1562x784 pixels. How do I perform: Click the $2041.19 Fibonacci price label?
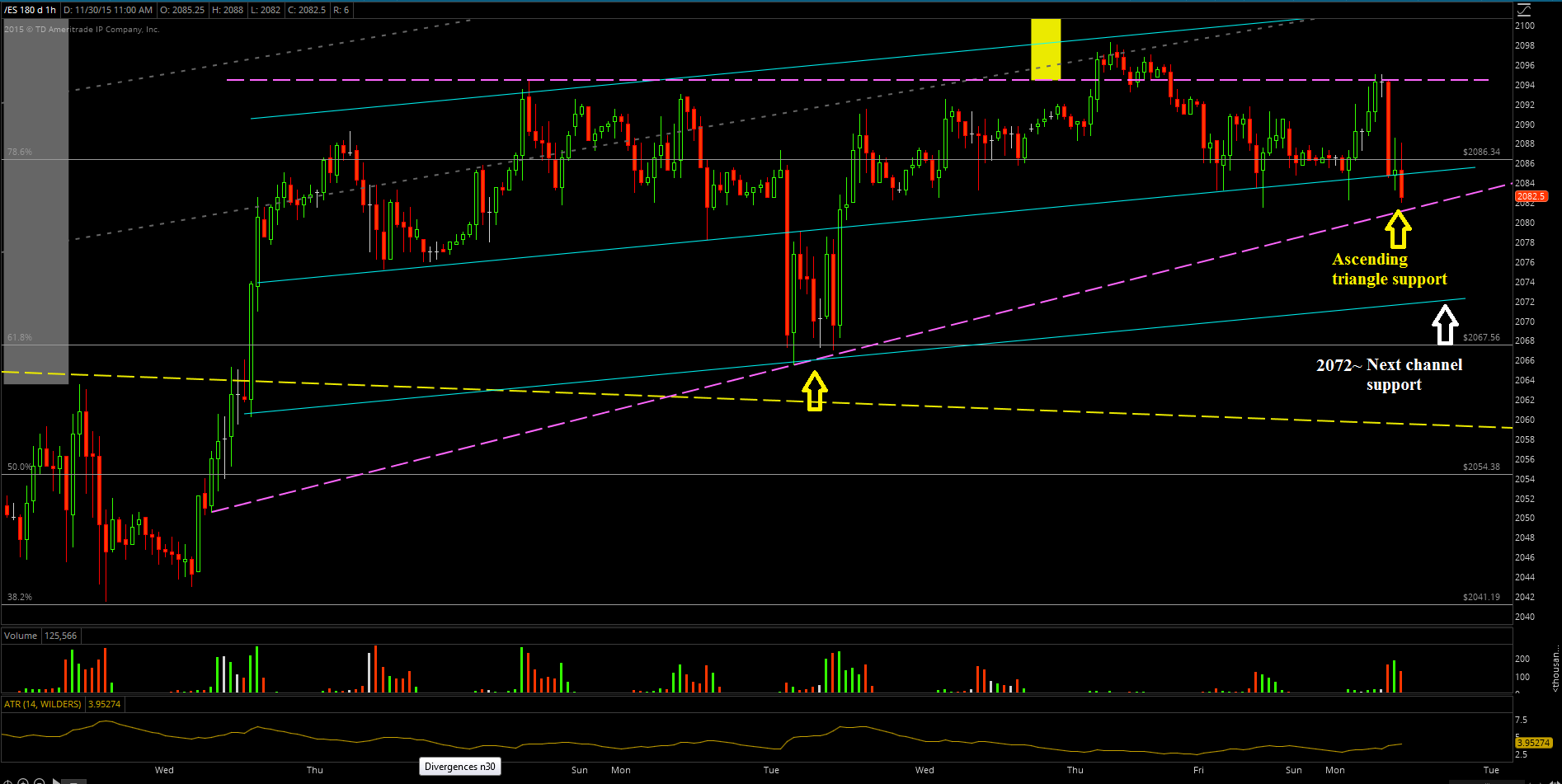coord(1482,597)
